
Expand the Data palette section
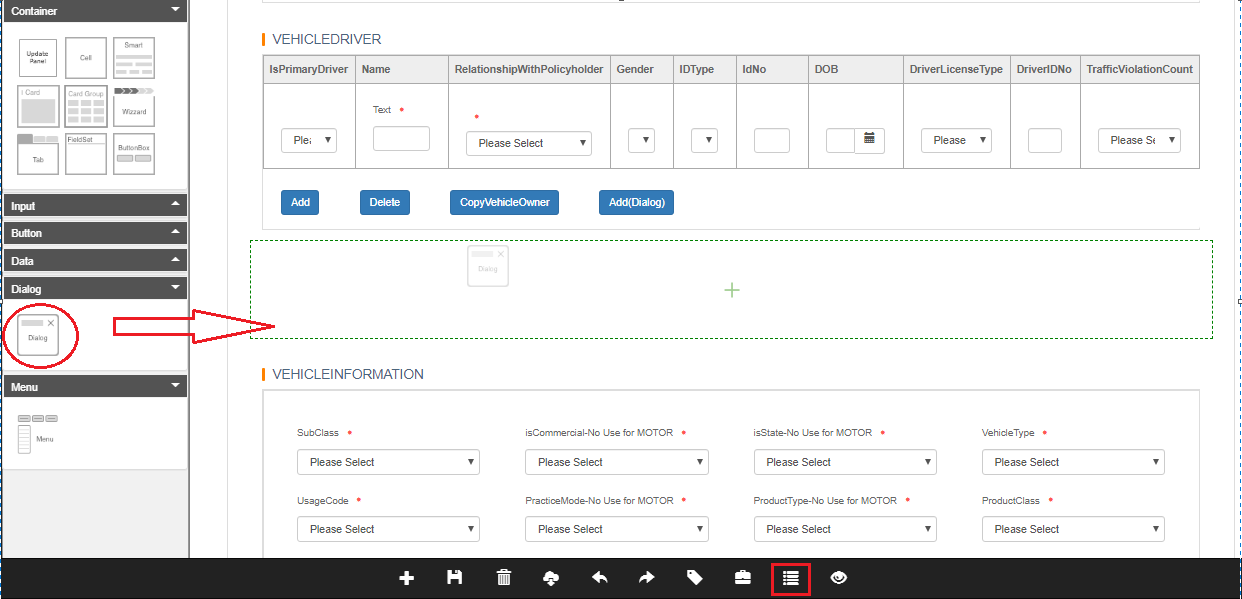coord(94,261)
